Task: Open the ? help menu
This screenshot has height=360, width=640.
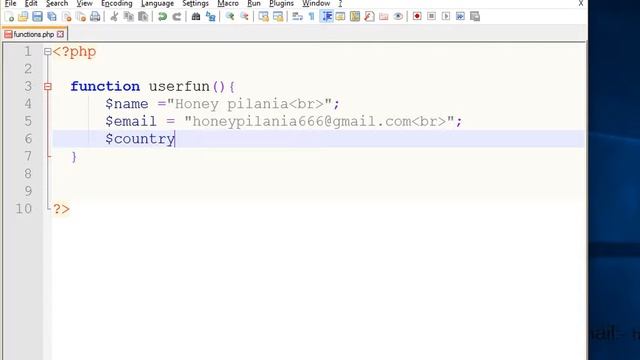Action: click(x=340, y=3)
